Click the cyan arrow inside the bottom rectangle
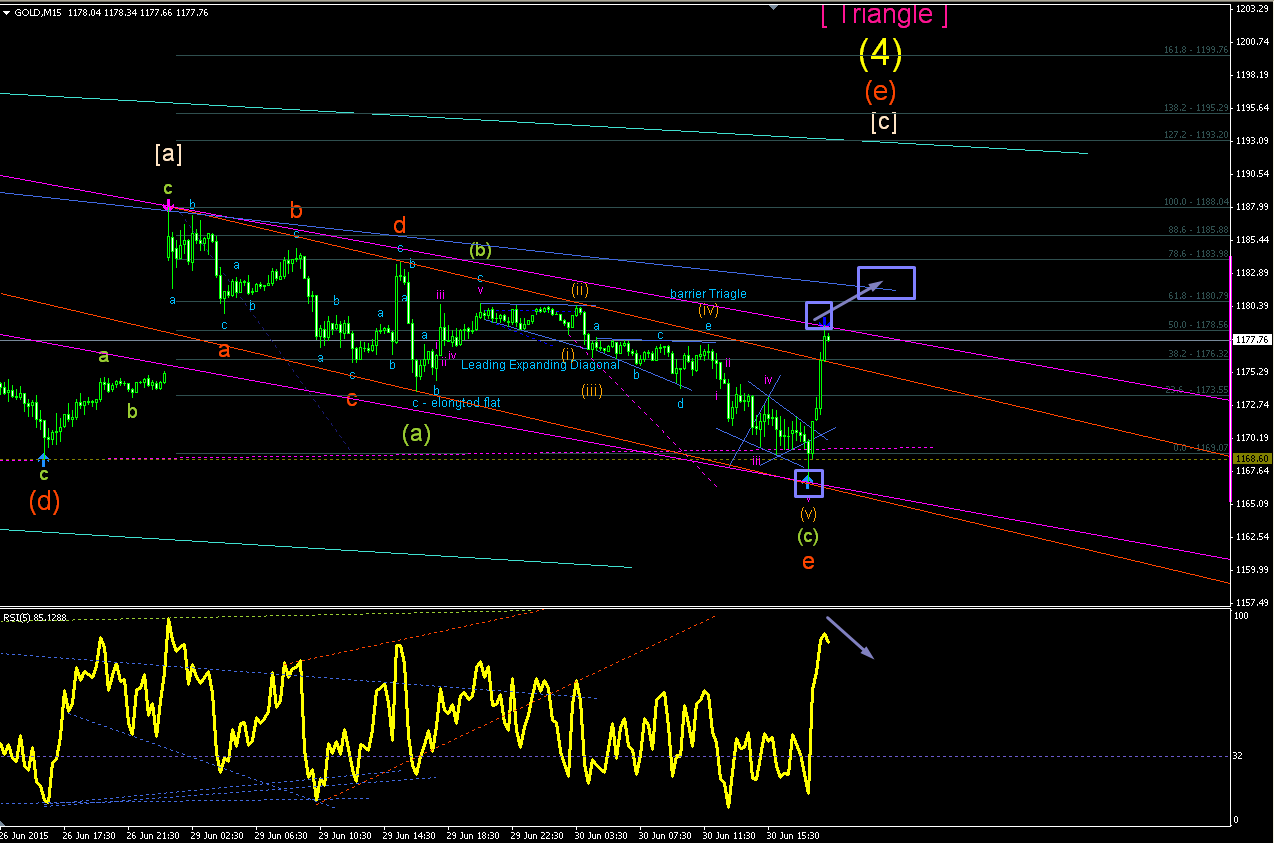The width and height of the screenshot is (1274, 843). 808,484
